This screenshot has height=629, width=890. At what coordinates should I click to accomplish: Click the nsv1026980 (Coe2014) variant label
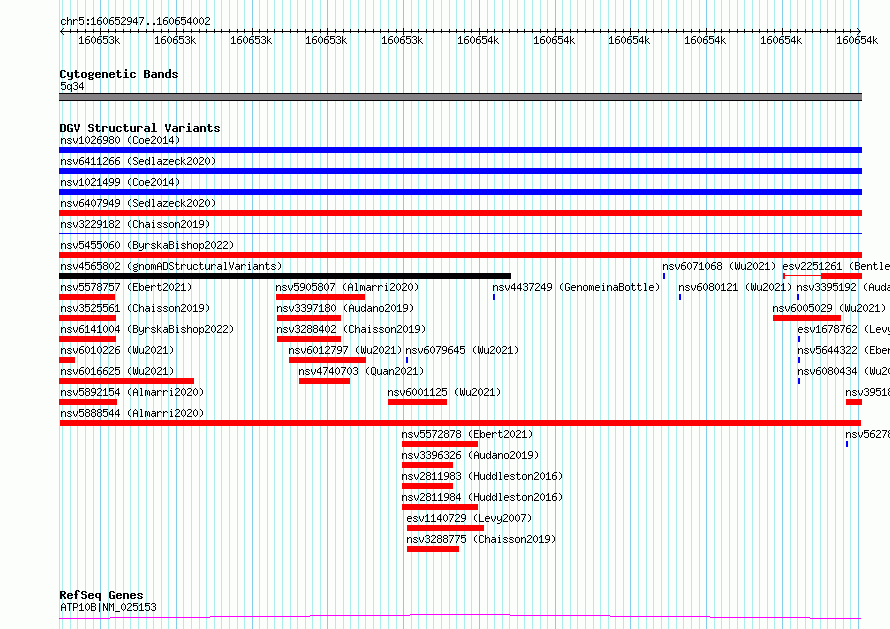tap(120, 140)
